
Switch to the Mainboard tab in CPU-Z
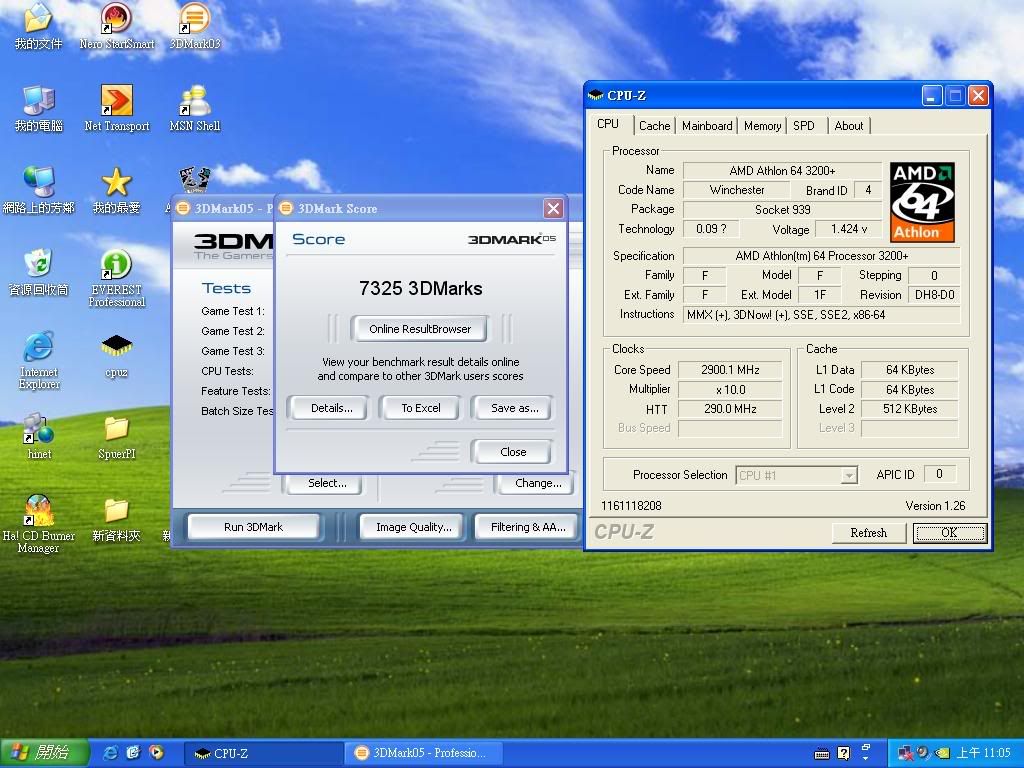coord(707,125)
